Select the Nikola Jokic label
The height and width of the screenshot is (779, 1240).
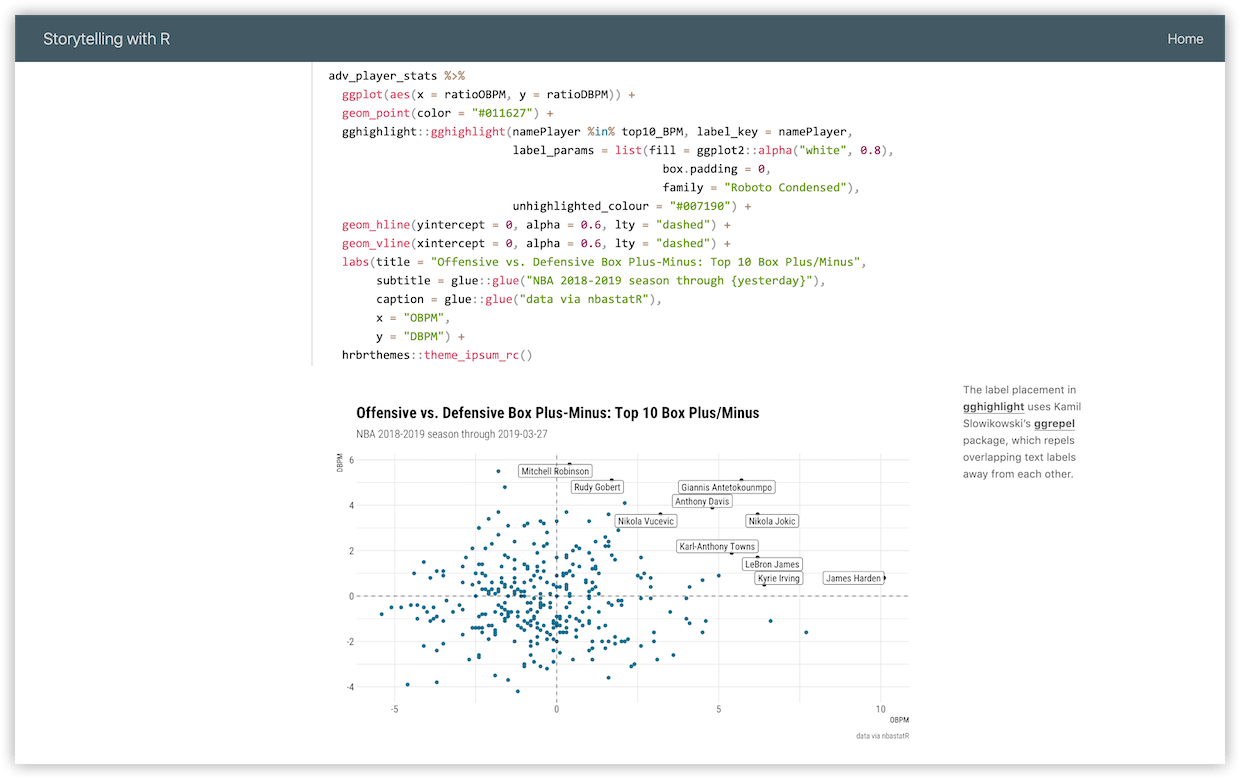pos(771,521)
